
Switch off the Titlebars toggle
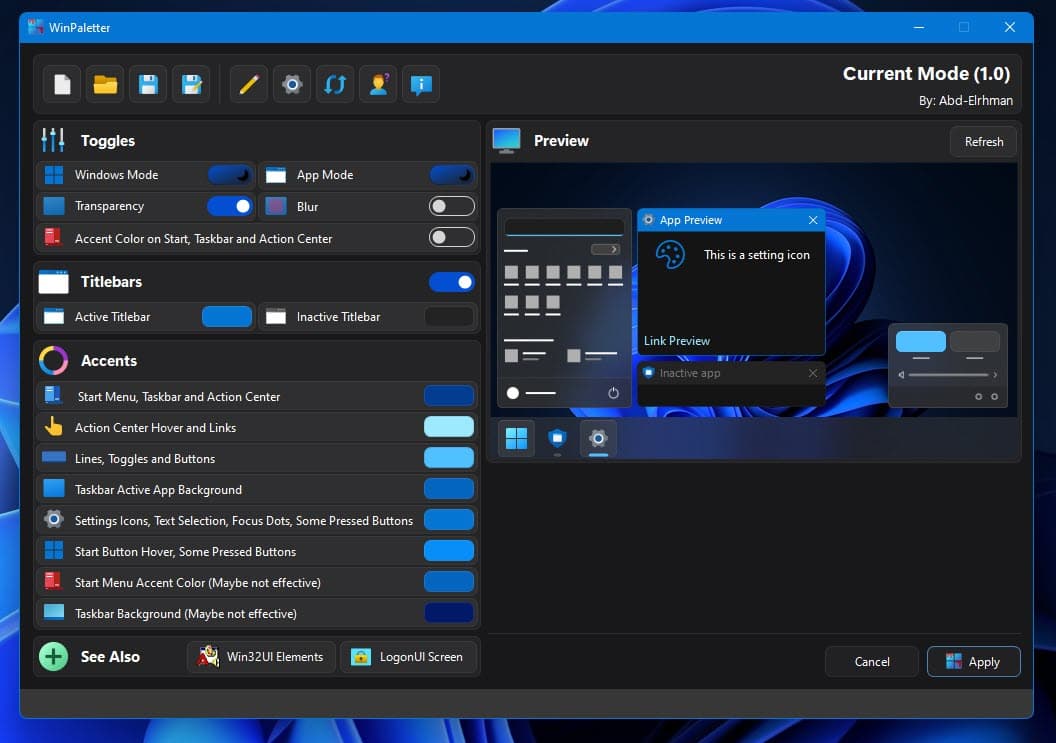[x=451, y=282]
